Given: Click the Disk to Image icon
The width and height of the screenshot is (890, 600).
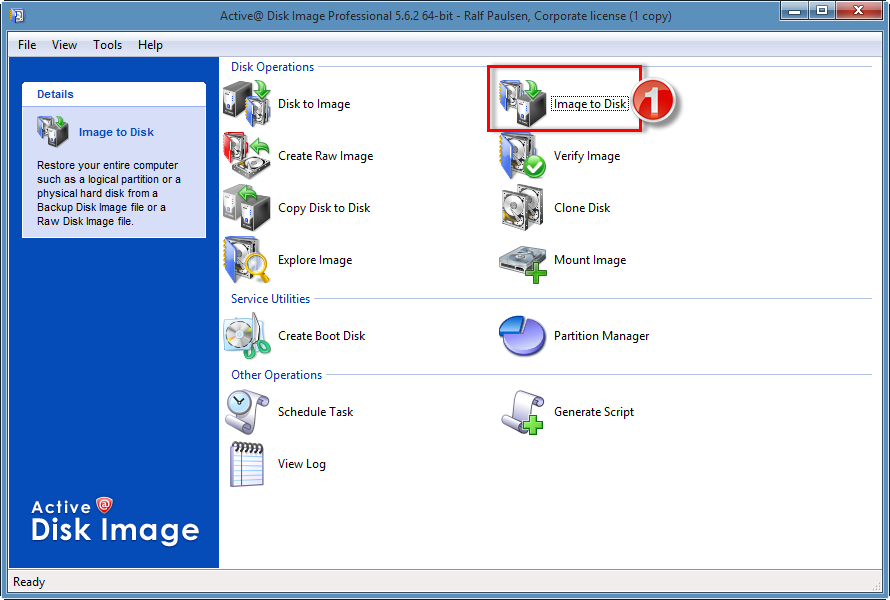Looking at the screenshot, I should 247,103.
